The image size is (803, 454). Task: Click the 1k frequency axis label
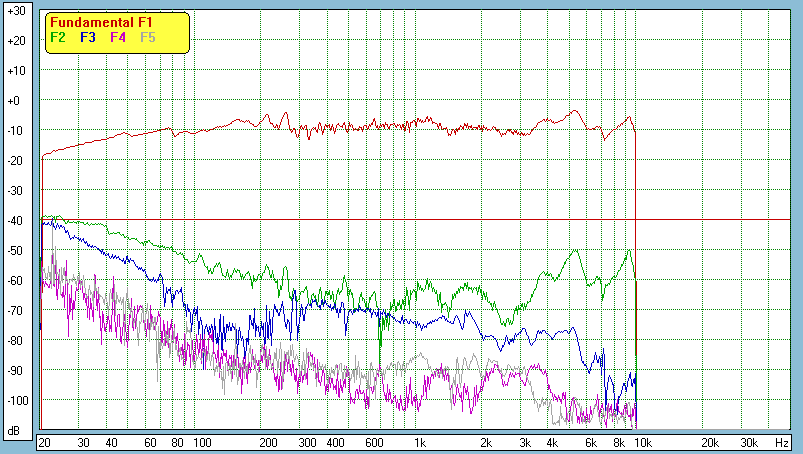coord(420,442)
